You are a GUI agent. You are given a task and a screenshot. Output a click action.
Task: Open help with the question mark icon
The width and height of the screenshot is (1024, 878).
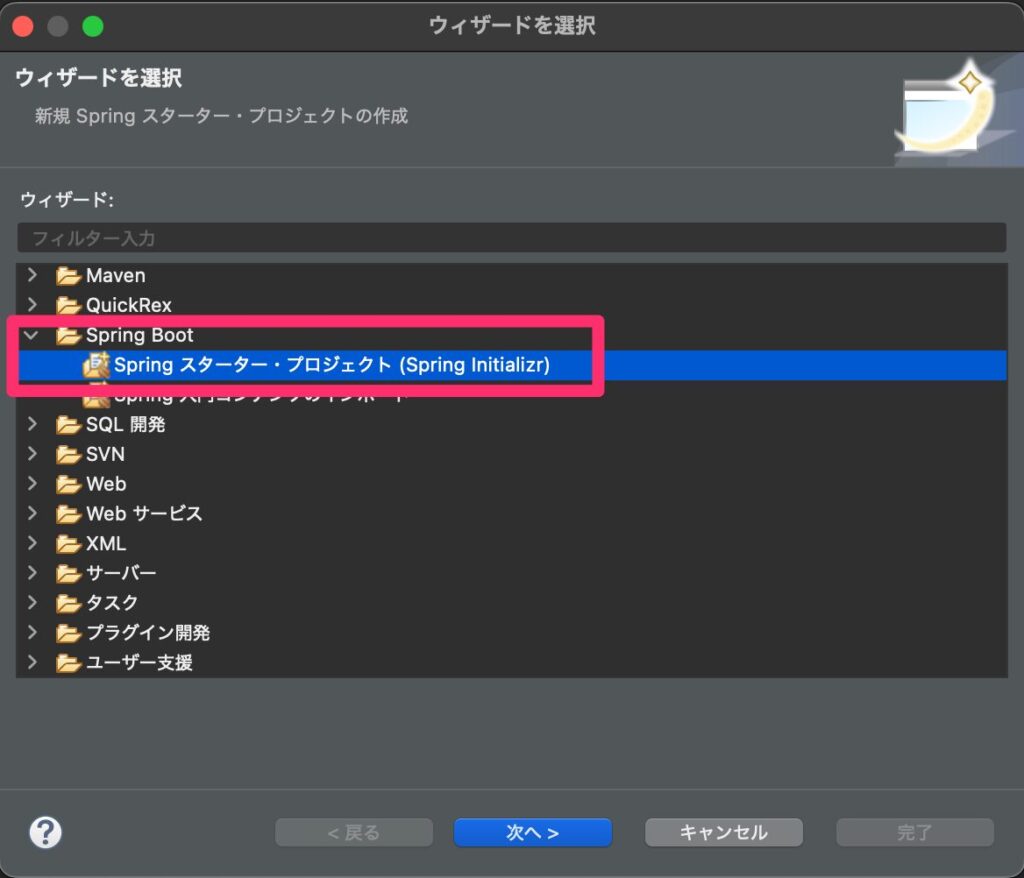tap(46, 832)
